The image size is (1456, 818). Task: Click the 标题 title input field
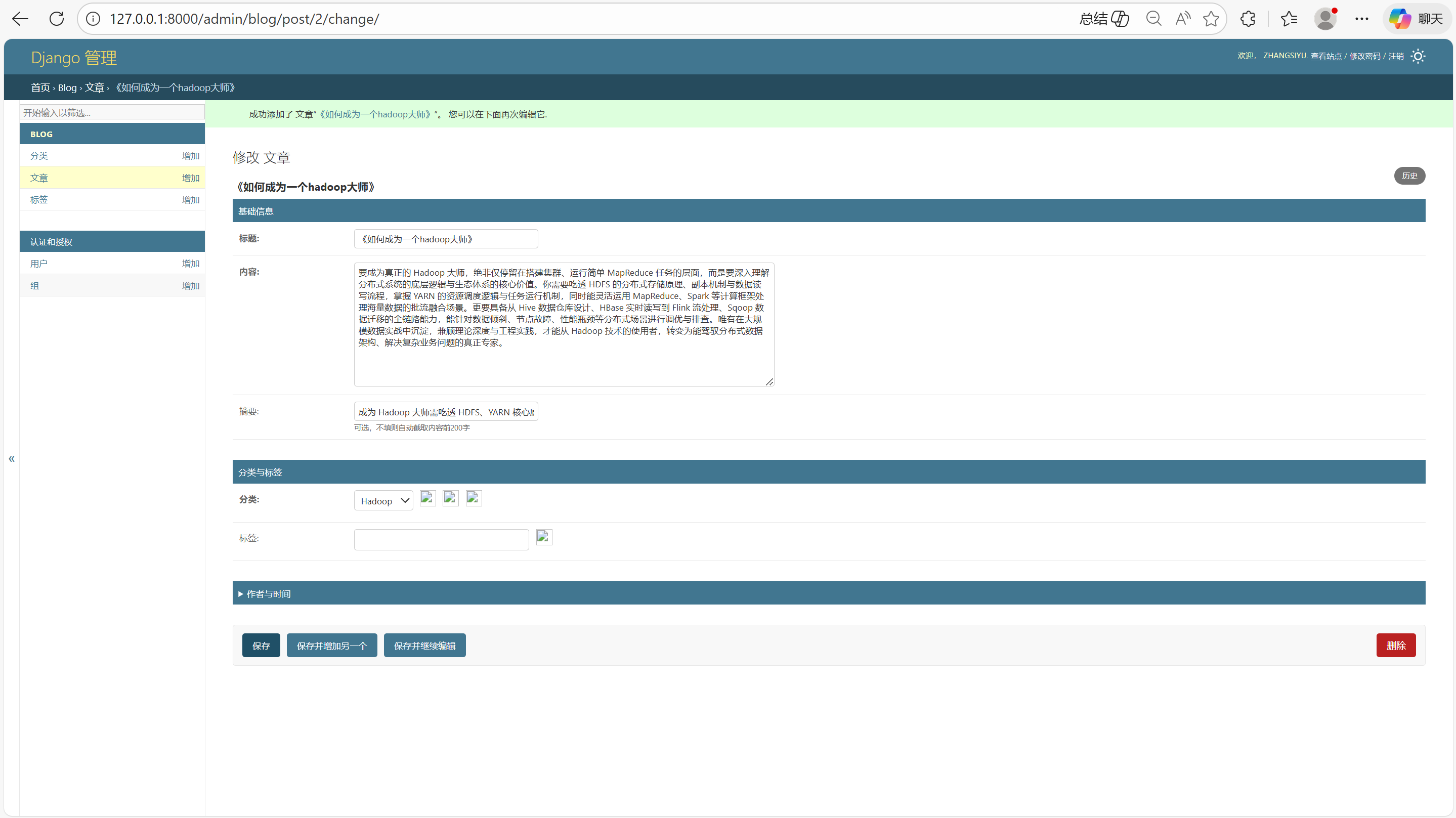pyautogui.click(x=445, y=239)
